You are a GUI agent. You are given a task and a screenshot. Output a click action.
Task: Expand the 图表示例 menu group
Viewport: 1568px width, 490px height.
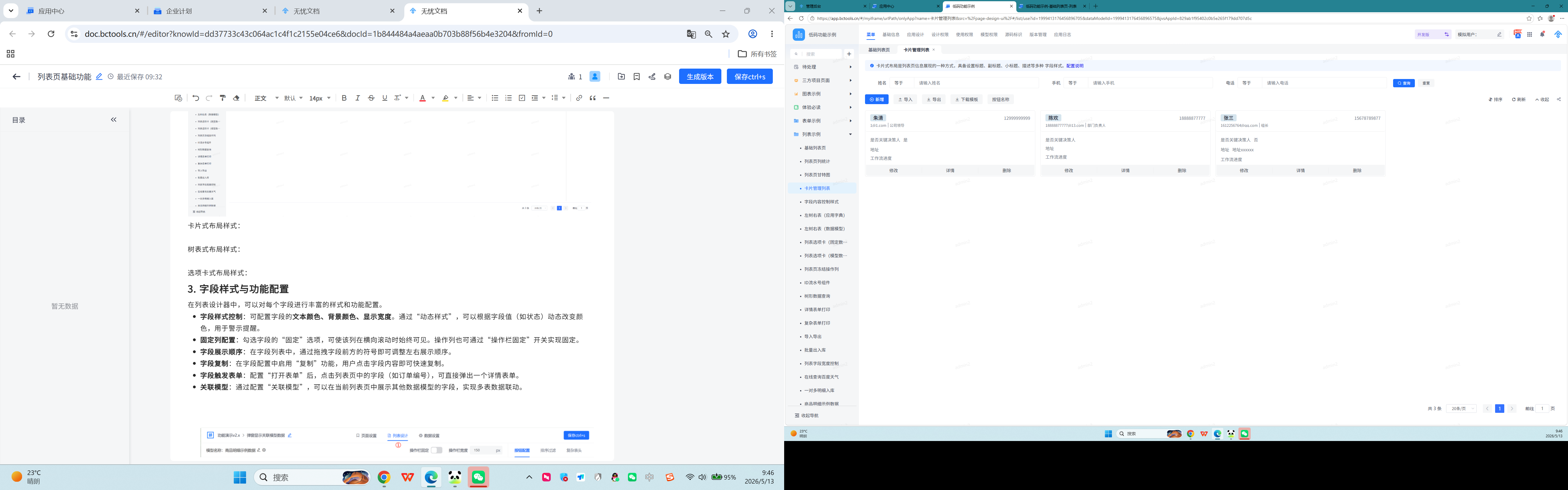(822, 94)
